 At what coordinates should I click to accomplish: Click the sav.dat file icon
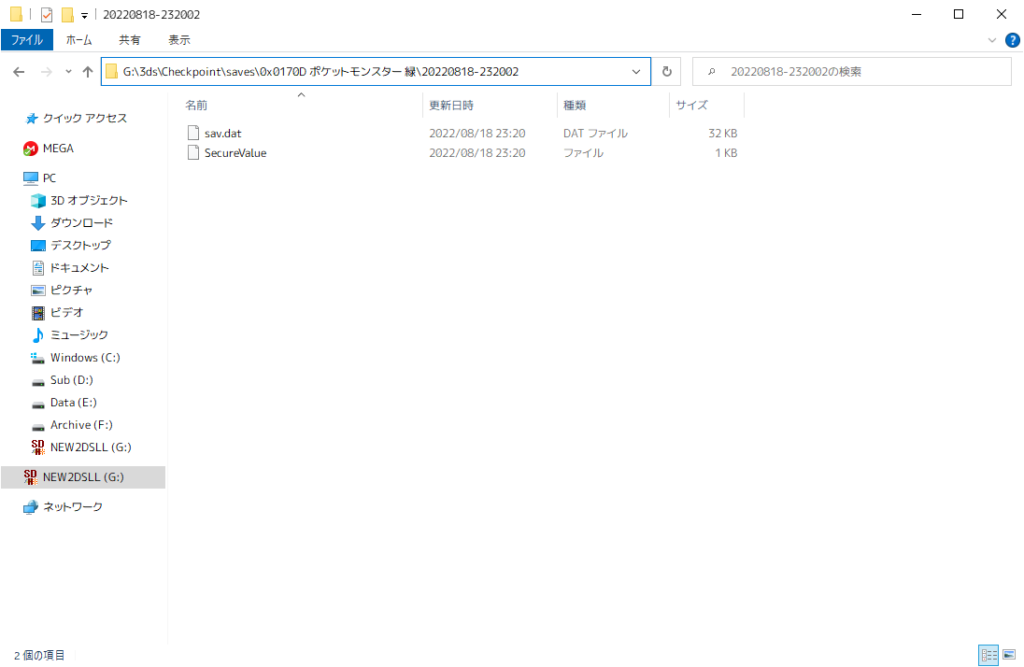pos(193,133)
